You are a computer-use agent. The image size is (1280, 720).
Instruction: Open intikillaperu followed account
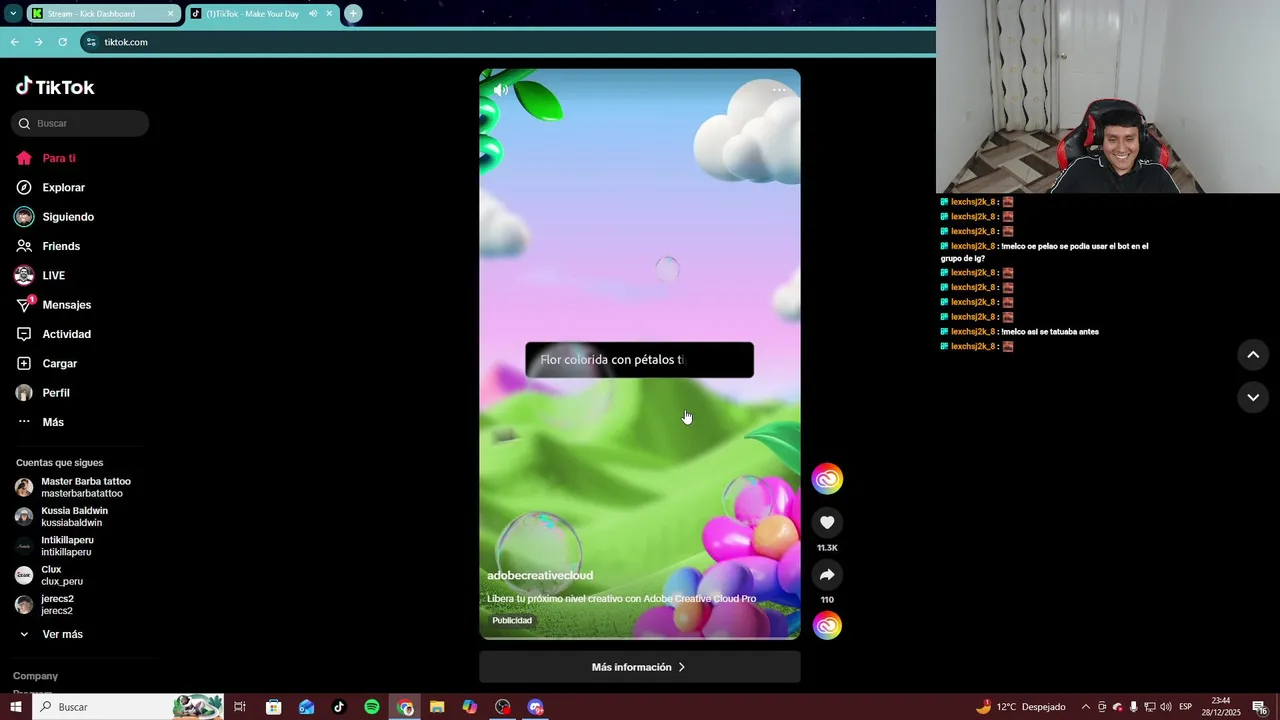point(55,546)
